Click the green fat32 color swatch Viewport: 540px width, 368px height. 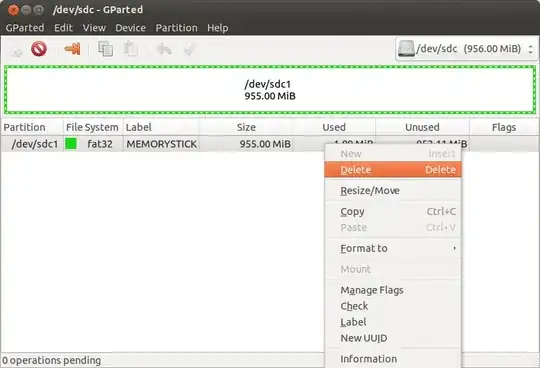click(x=71, y=144)
